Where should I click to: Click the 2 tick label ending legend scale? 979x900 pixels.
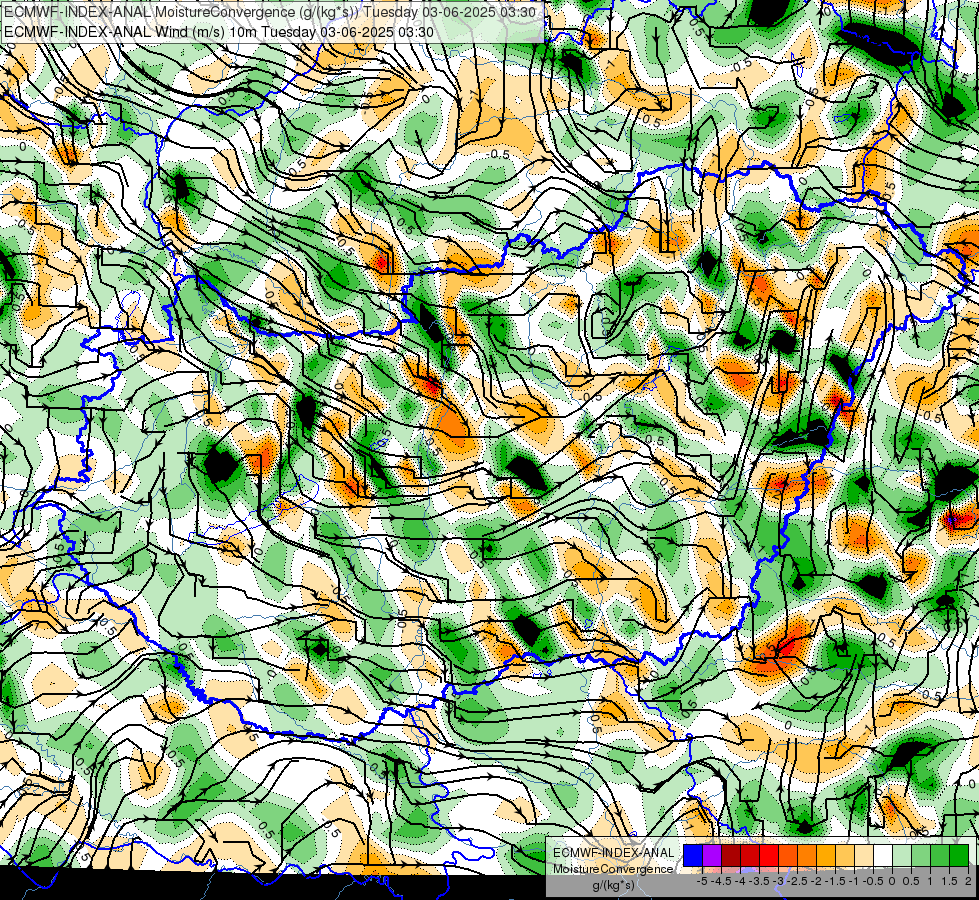click(x=968, y=881)
